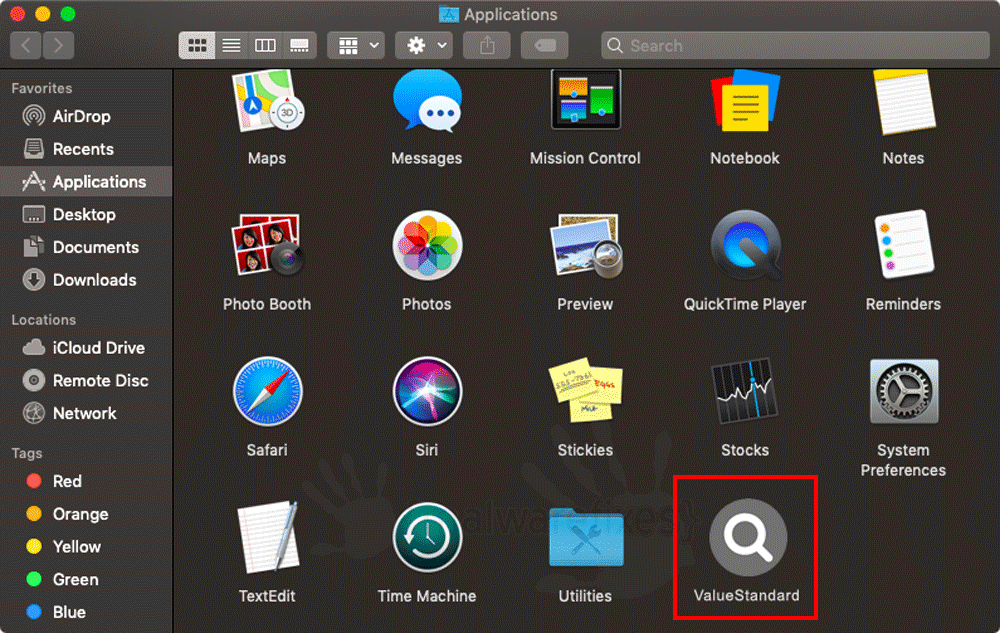This screenshot has height=633, width=1000.
Task: Click the Edit Tags toolbar button
Action: click(544, 45)
